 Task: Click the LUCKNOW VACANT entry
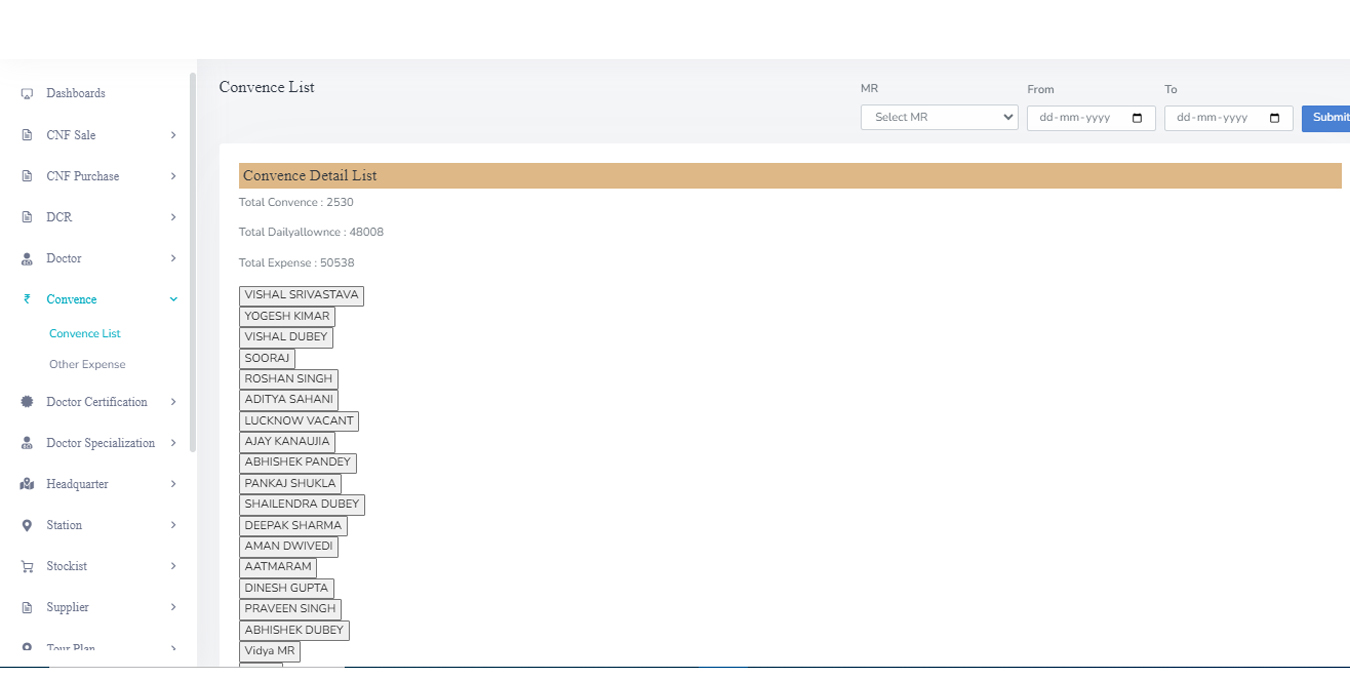pyautogui.click(x=299, y=420)
